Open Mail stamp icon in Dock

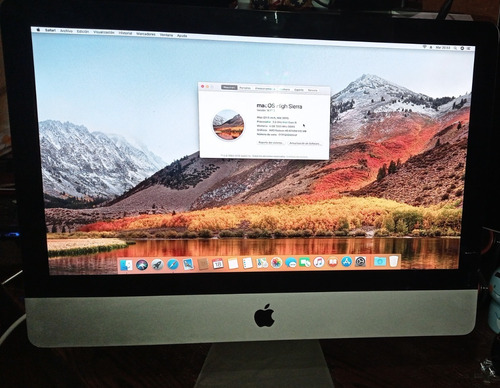188,264
